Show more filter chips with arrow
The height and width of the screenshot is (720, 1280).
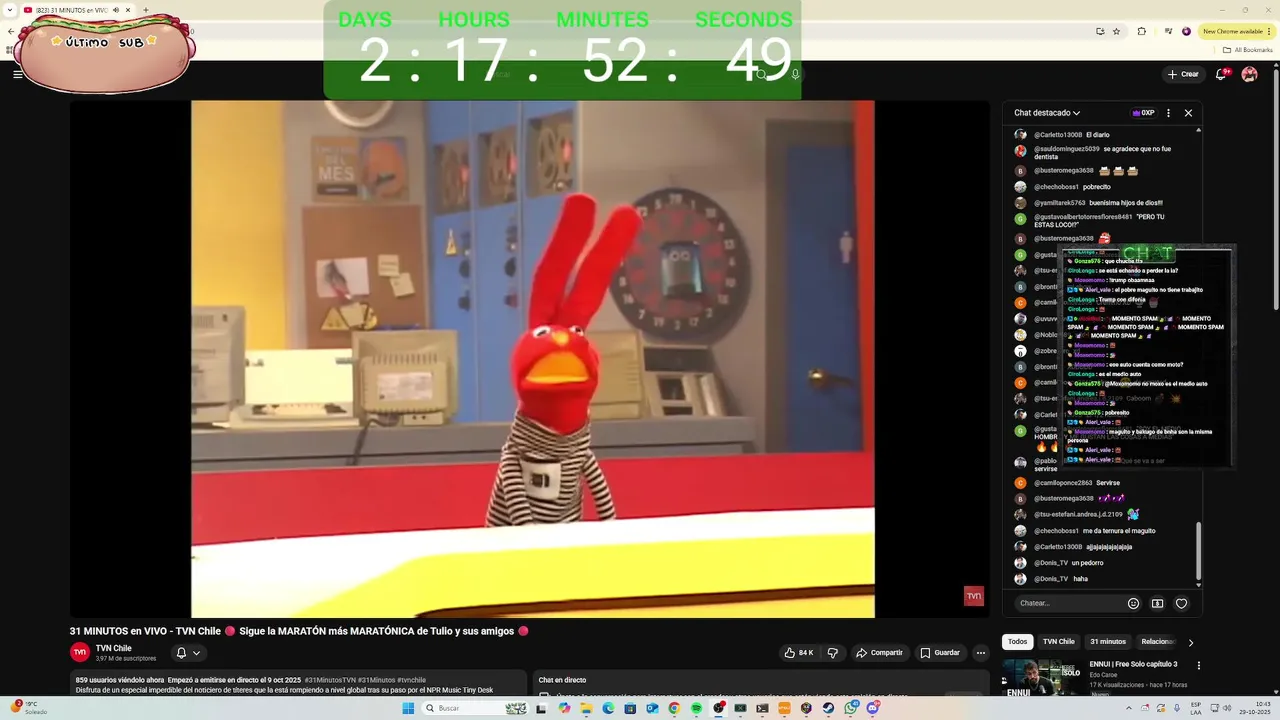pyautogui.click(x=1190, y=642)
